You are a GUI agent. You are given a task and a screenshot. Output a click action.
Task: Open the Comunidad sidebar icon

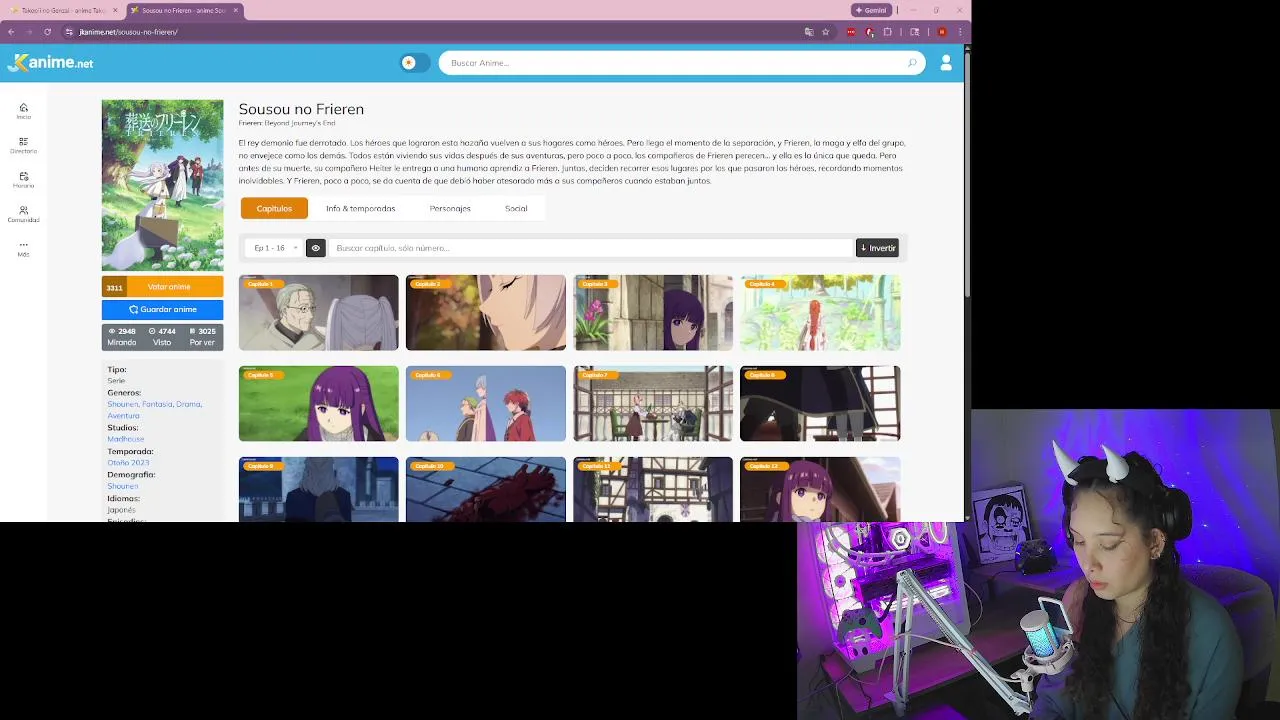[23, 214]
